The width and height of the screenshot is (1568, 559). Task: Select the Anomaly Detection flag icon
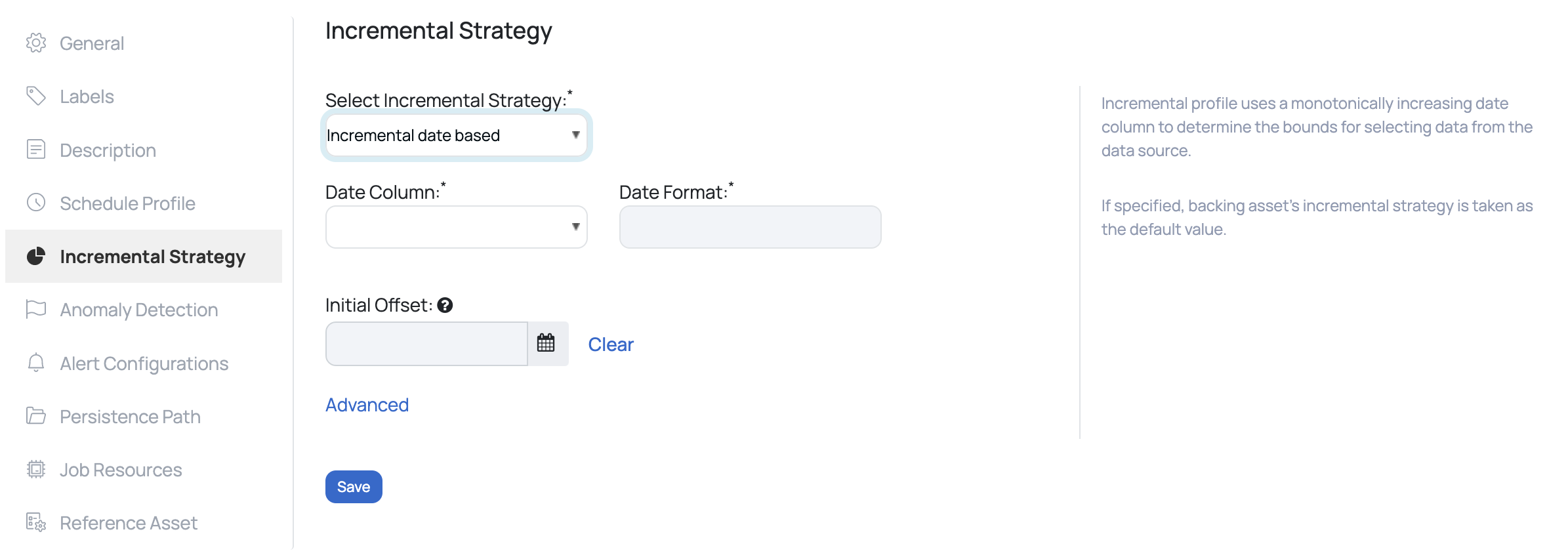[36, 309]
